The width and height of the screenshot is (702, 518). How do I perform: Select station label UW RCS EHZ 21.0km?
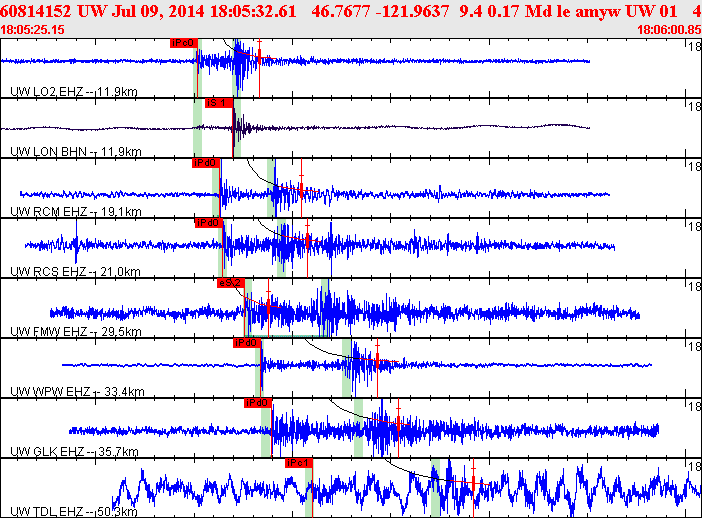point(75,271)
